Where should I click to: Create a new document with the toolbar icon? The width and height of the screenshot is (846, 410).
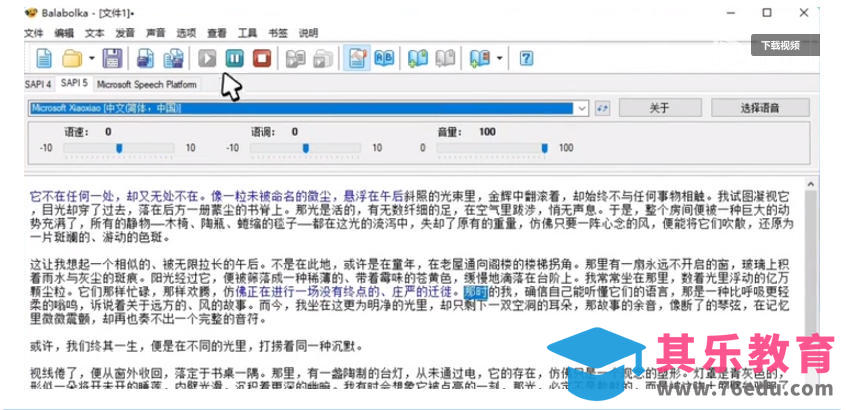point(44,58)
